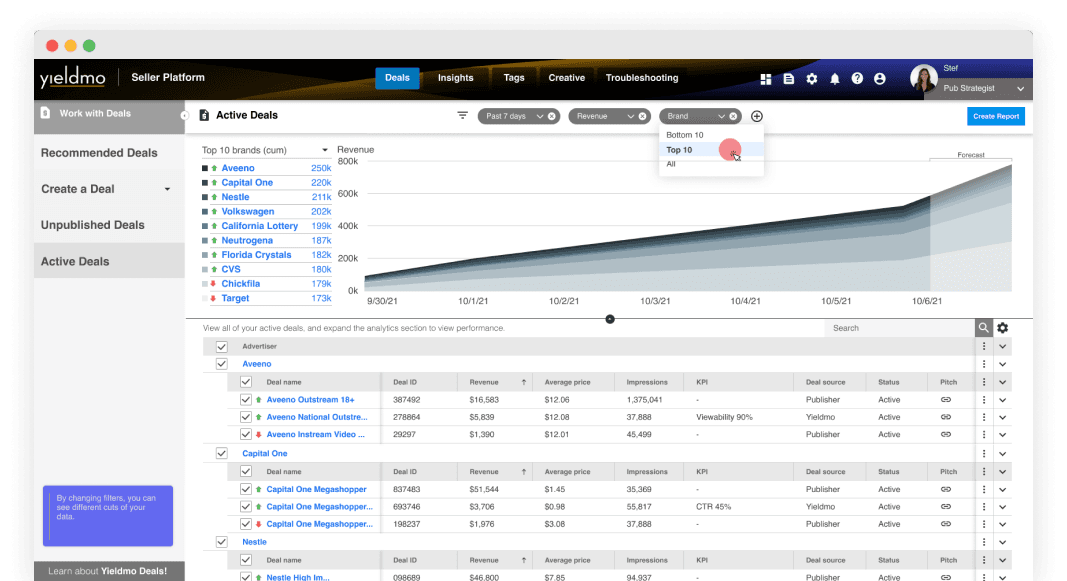Sort Aveeno deals by Revenue arrow
This screenshot has height=581, width=1067.
tap(523, 382)
